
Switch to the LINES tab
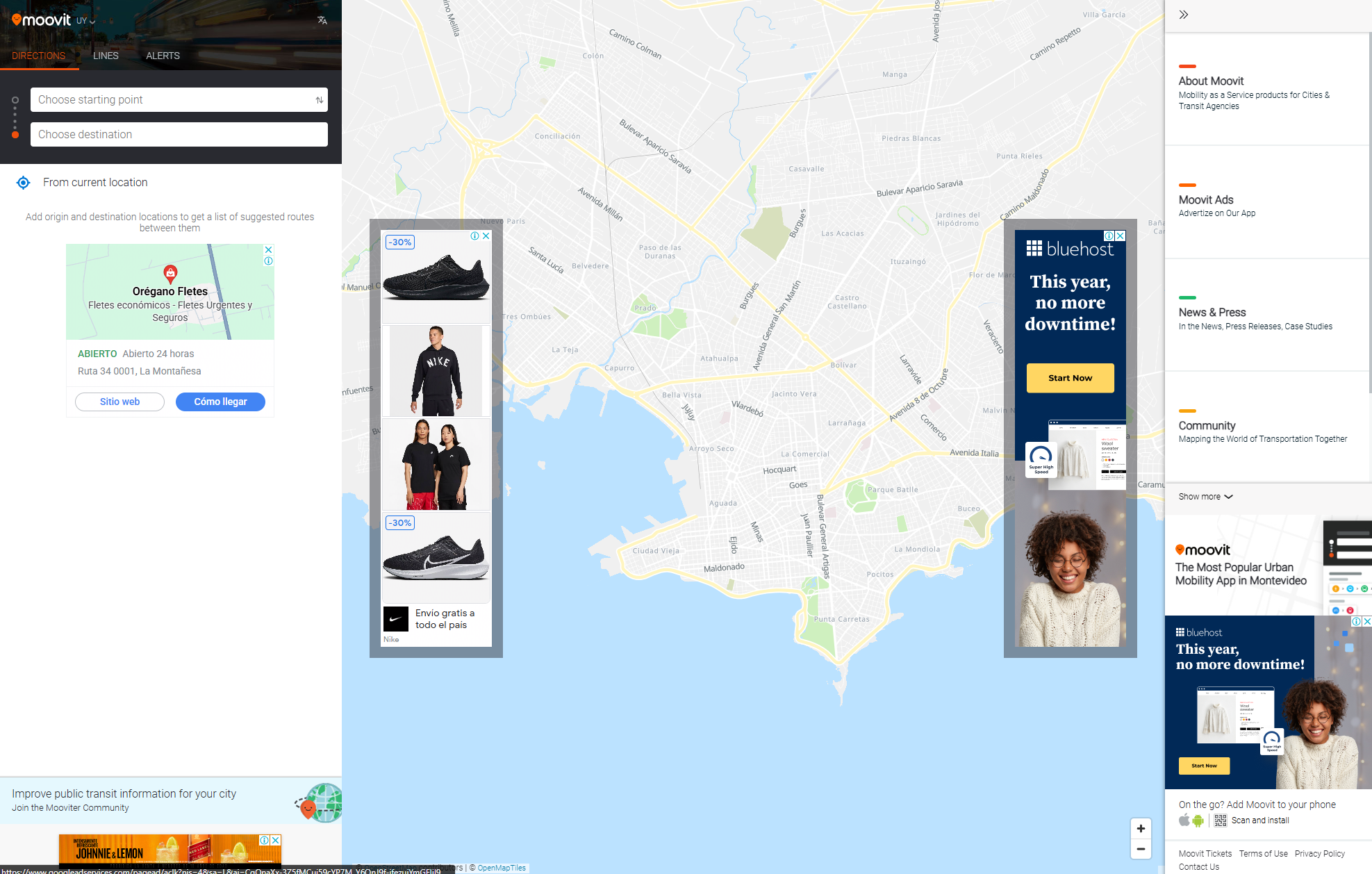click(106, 56)
